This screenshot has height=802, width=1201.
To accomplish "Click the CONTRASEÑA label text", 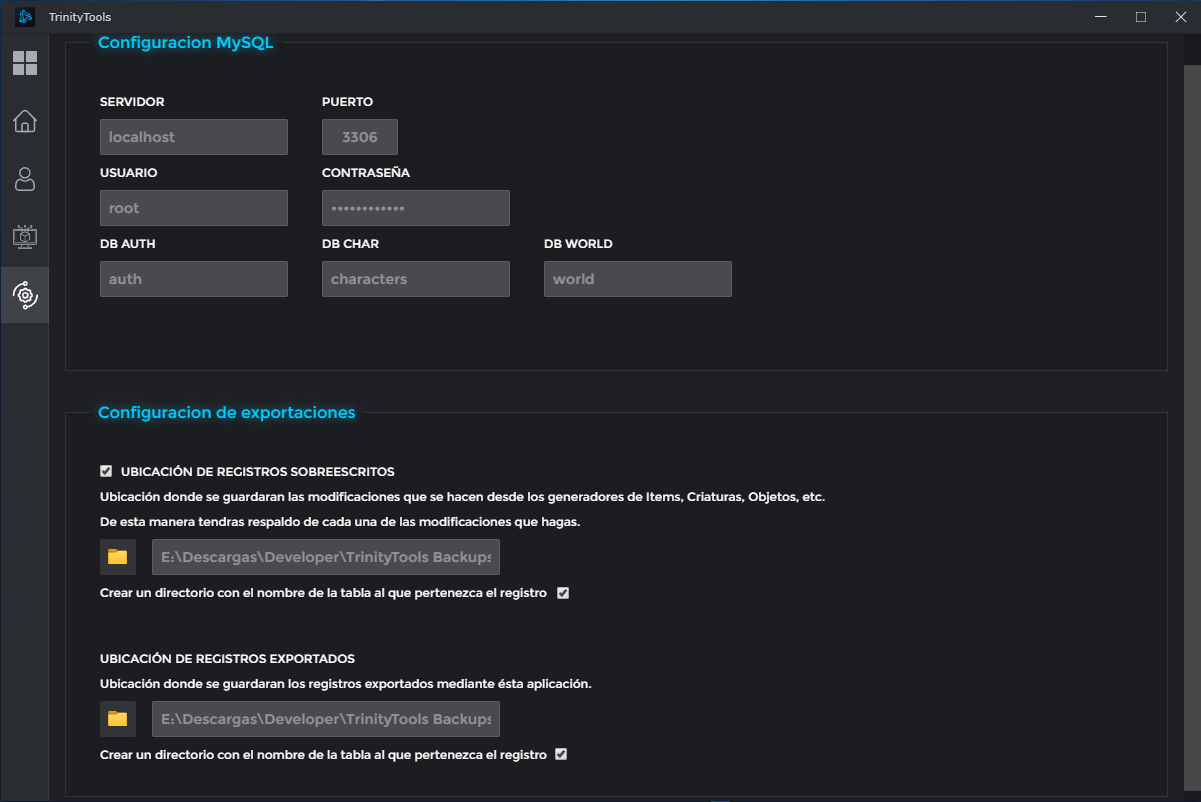I will 366,173.
